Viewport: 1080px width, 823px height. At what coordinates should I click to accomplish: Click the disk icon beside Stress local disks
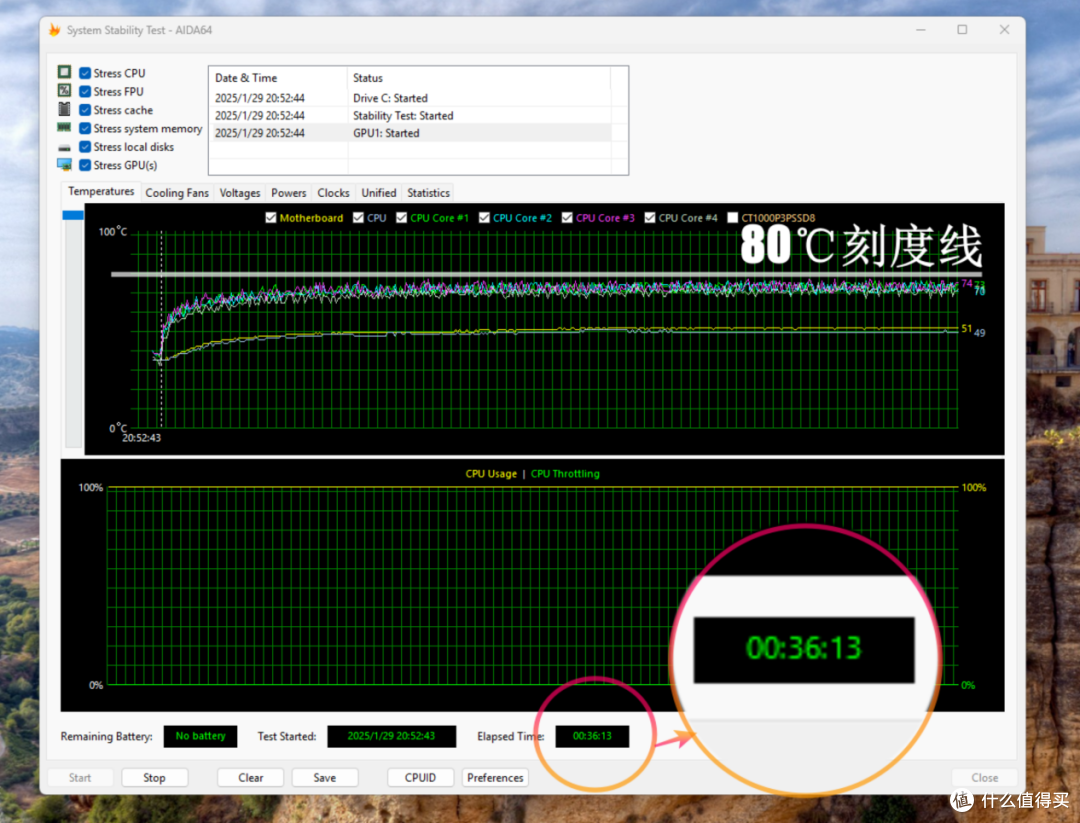tap(64, 147)
